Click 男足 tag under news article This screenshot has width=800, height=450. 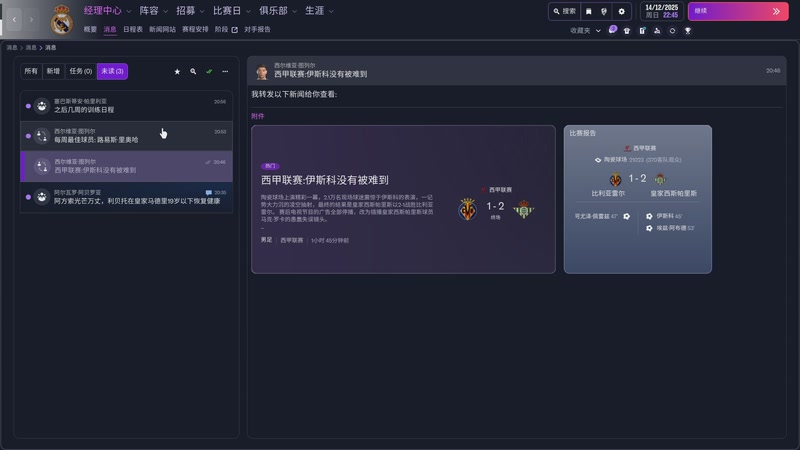266,240
